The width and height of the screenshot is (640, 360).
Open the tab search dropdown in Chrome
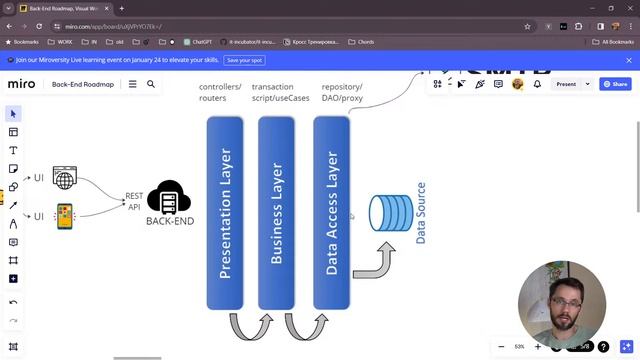[x=8, y=8]
